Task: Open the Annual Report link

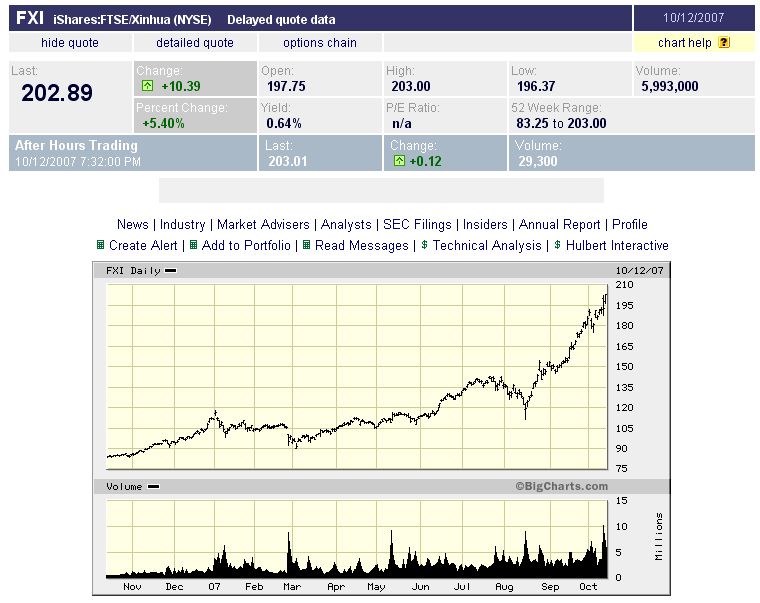Action: (560, 225)
